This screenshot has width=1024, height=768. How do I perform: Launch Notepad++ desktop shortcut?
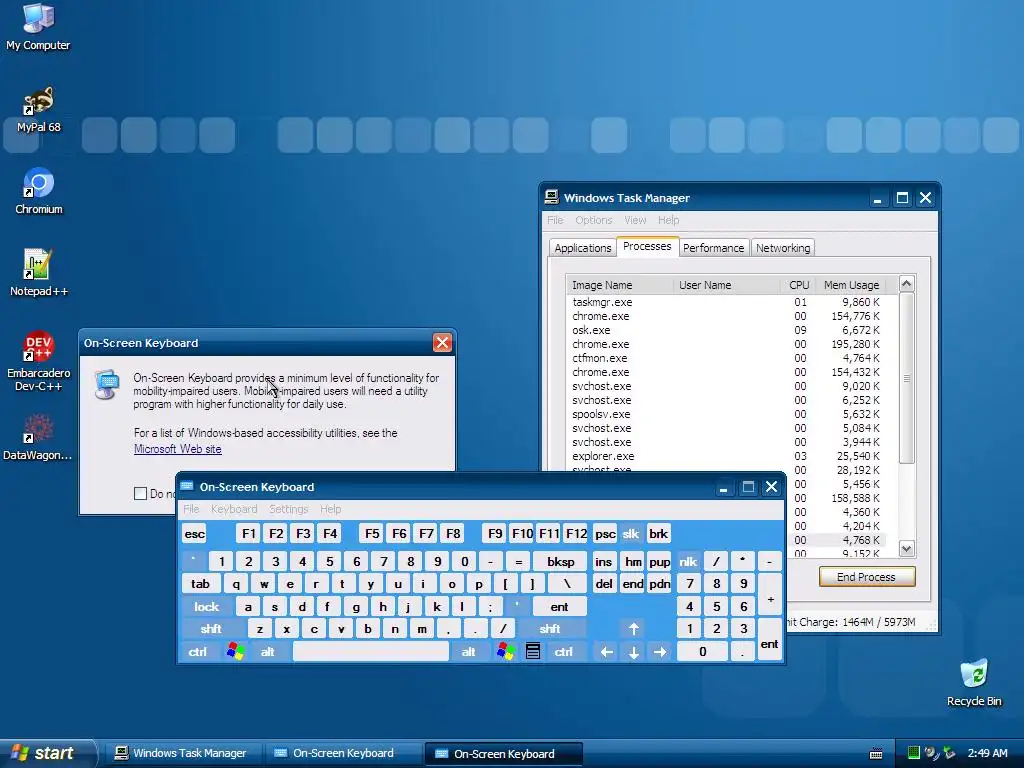click(x=38, y=272)
